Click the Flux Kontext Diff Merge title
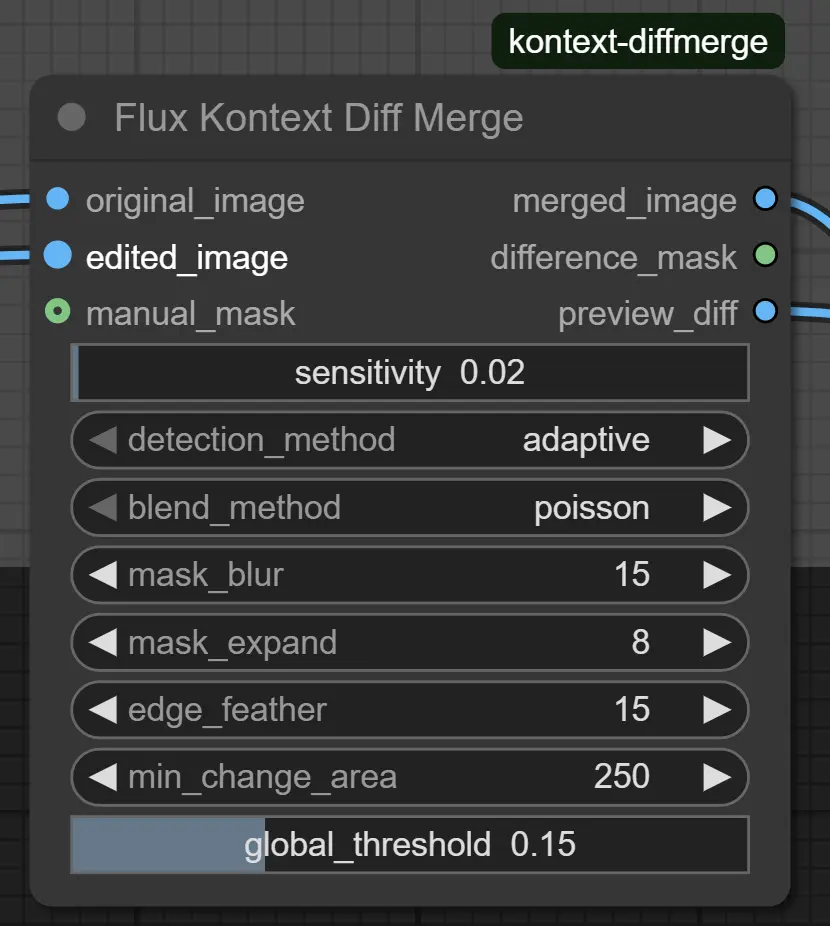 coord(318,118)
